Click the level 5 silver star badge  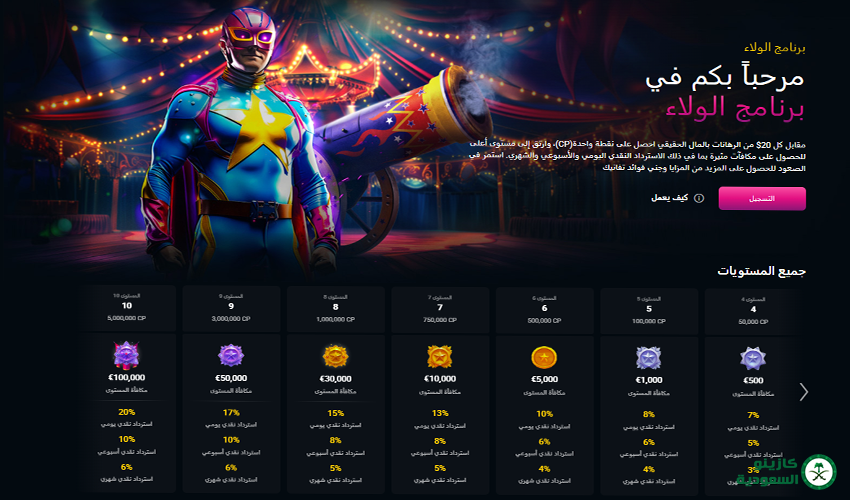point(648,358)
